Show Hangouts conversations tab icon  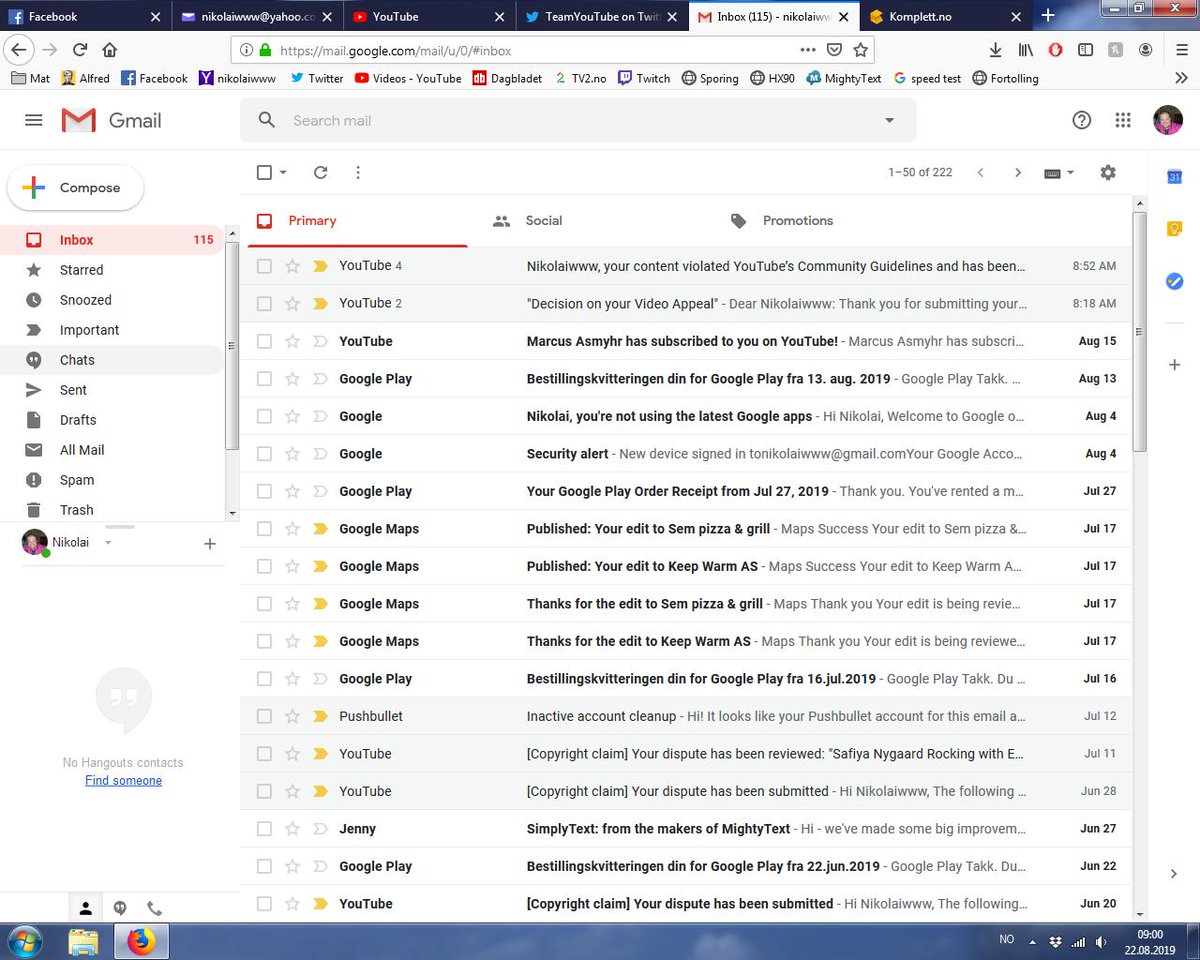click(120, 908)
